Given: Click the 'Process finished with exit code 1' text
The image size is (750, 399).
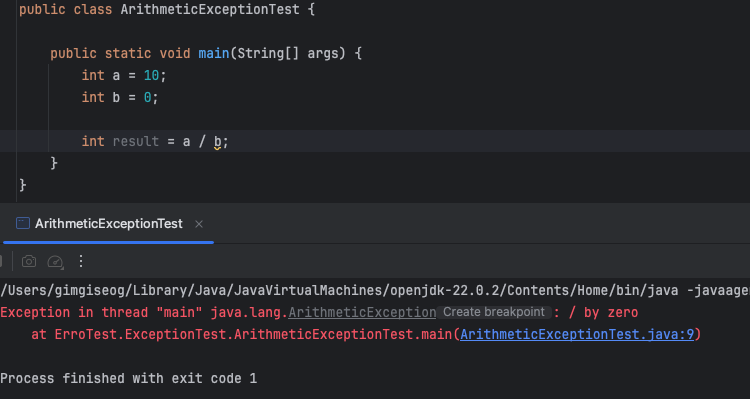Looking at the screenshot, I should pos(129,378).
